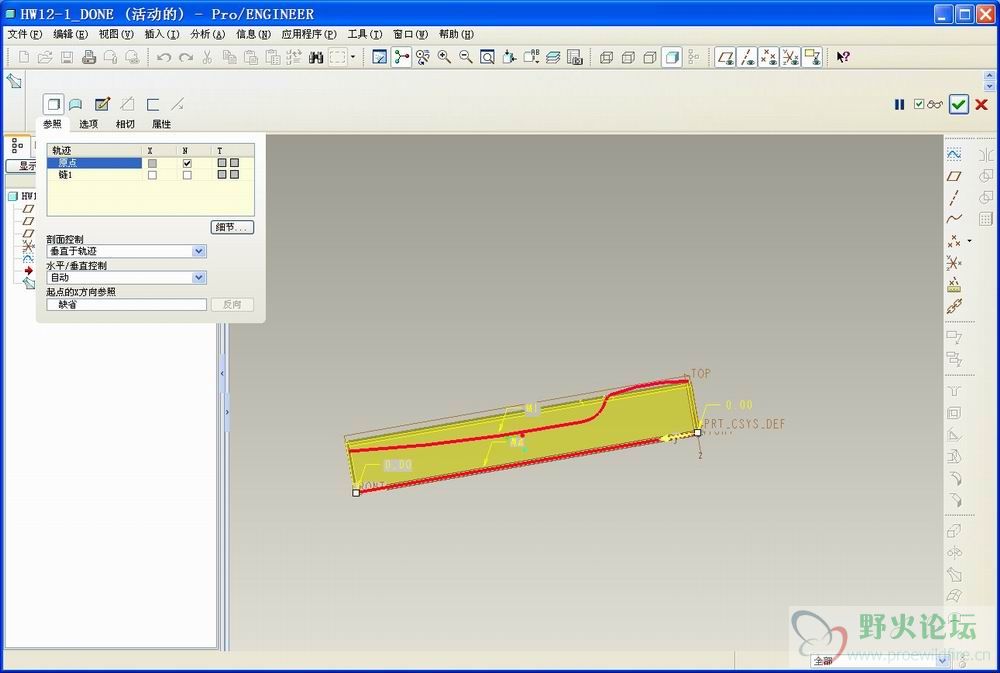Open the 剖面控制 dropdown
Image resolution: width=1000 pixels, height=673 pixels.
(199, 251)
